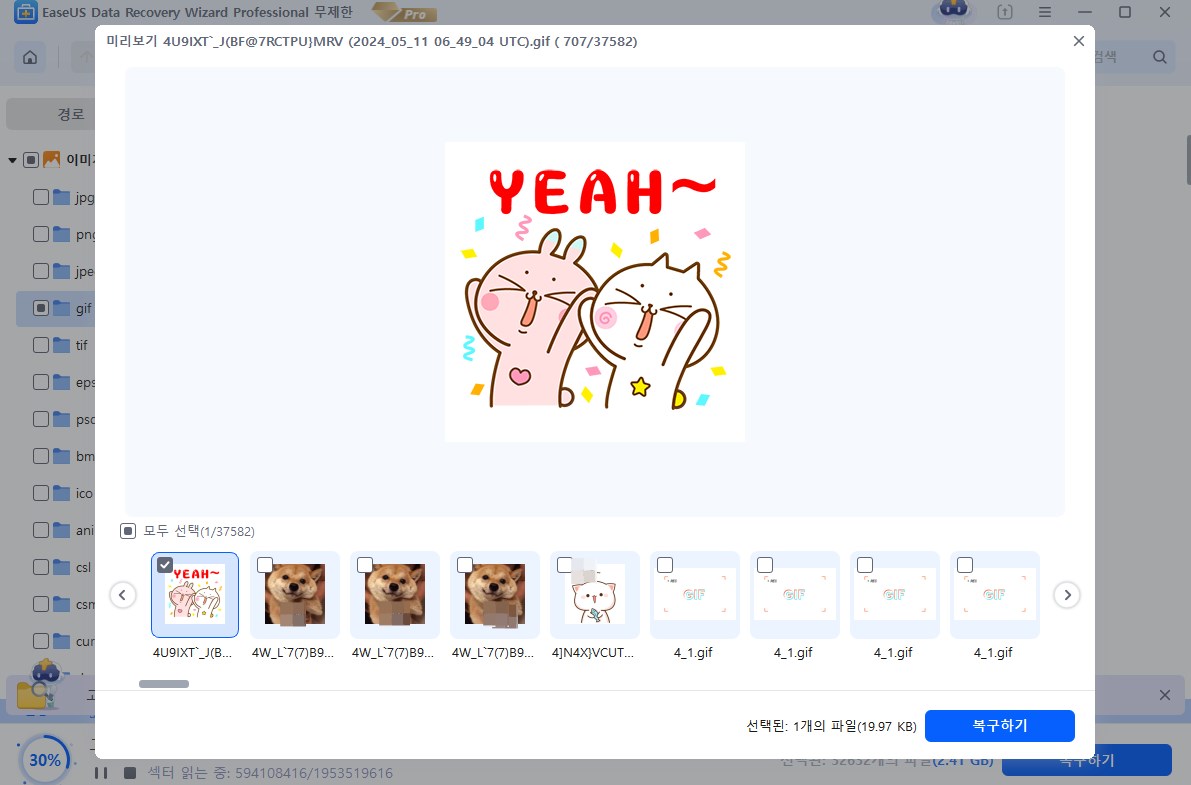Toggle the gif folder checkbox

41,309
